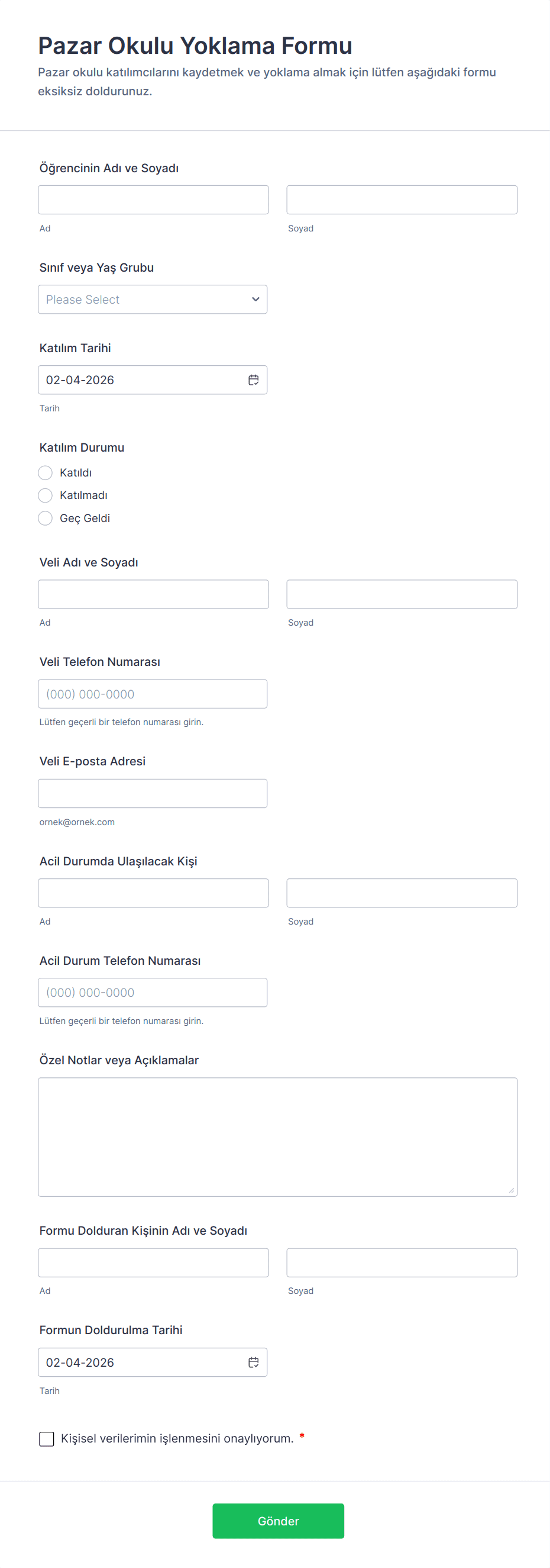Click the Veli E-posta Adresi field
This screenshot has width=550, height=1568.
(x=153, y=794)
